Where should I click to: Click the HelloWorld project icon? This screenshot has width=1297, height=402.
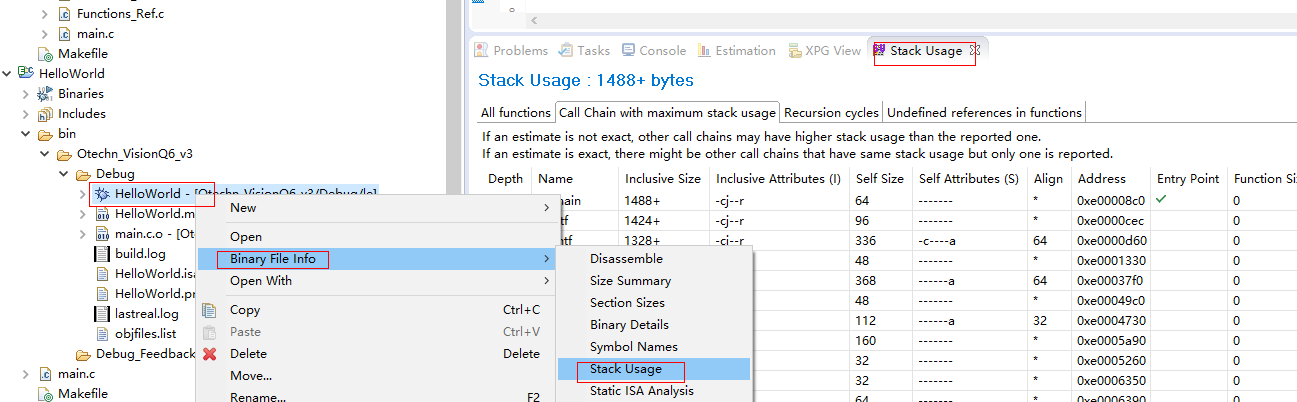(27, 73)
